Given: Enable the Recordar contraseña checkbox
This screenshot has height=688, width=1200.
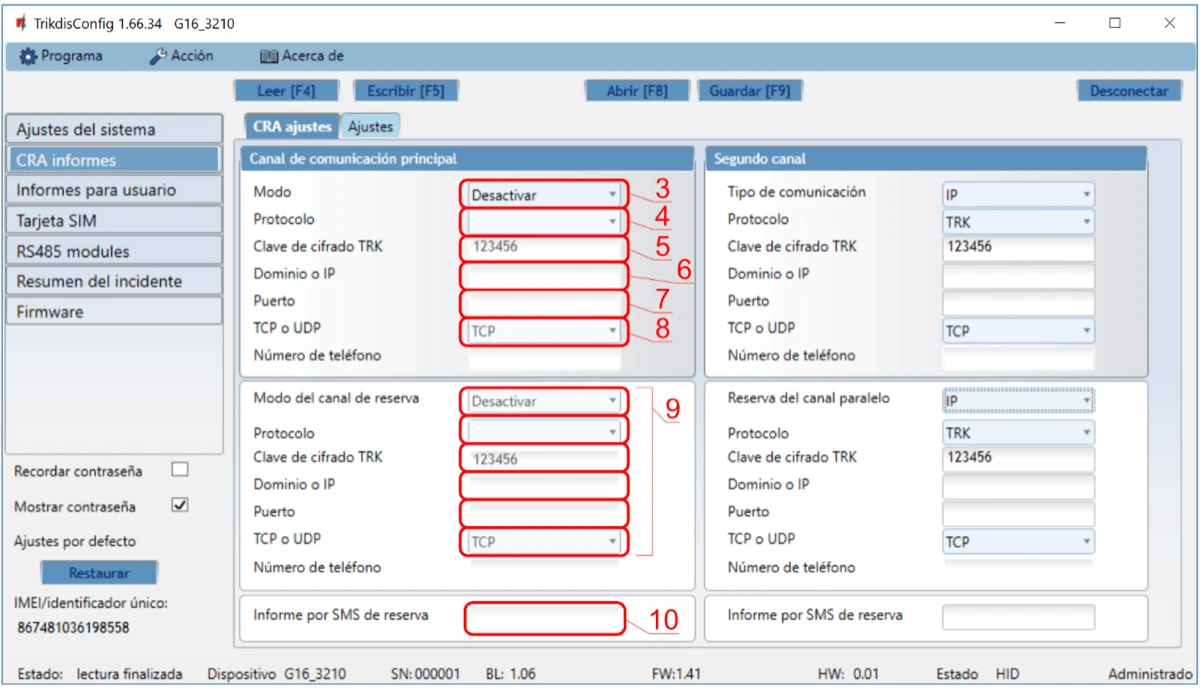Looking at the screenshot, I should [x=180, y=470].
